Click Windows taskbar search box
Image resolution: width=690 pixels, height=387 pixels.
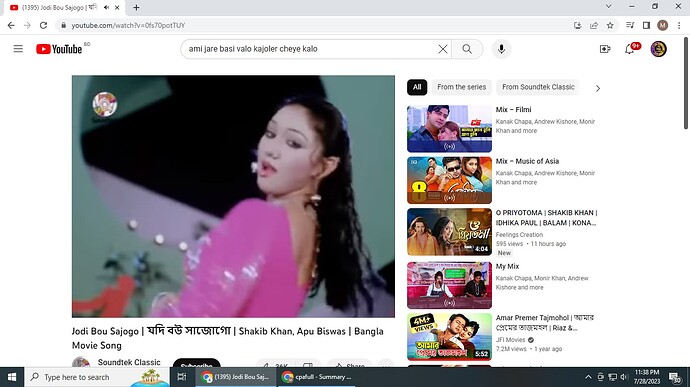coord(97,377)
